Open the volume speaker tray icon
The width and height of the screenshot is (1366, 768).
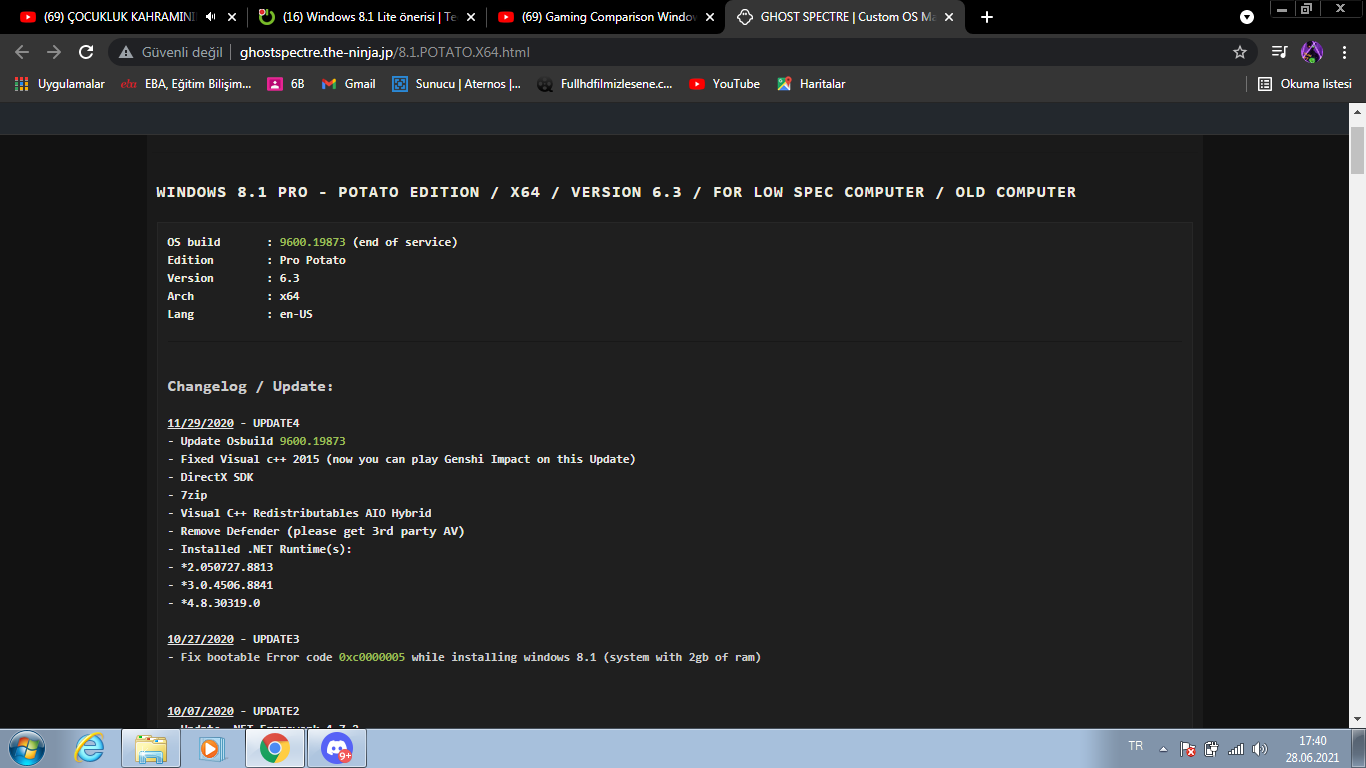[x=1260, y=748]
